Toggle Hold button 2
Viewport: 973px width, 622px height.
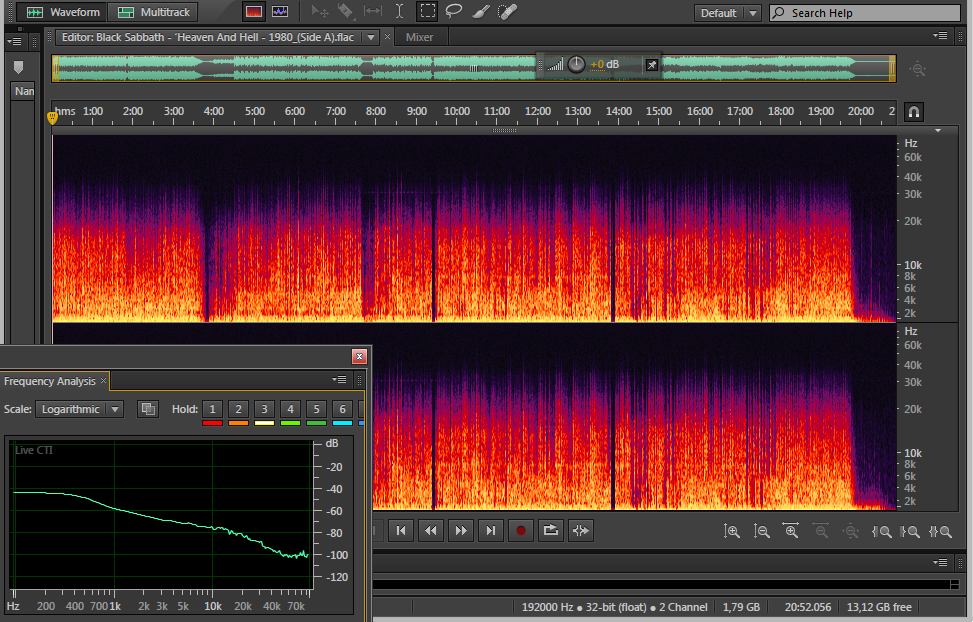pyautogui.click(x=238, y=409)
